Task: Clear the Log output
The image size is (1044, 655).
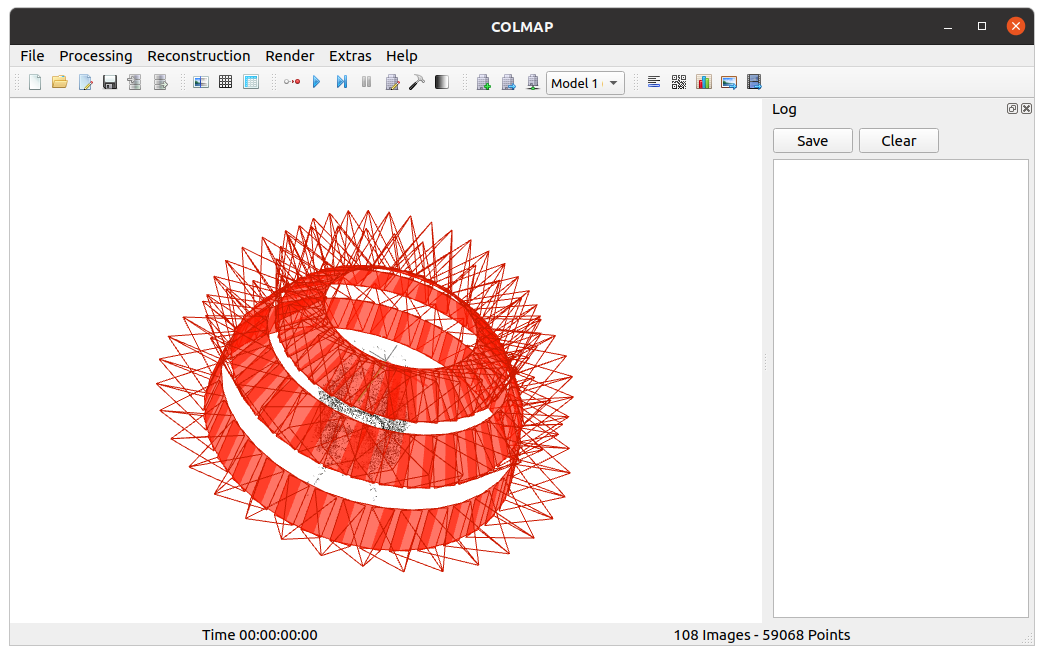Action: [898, 140]
